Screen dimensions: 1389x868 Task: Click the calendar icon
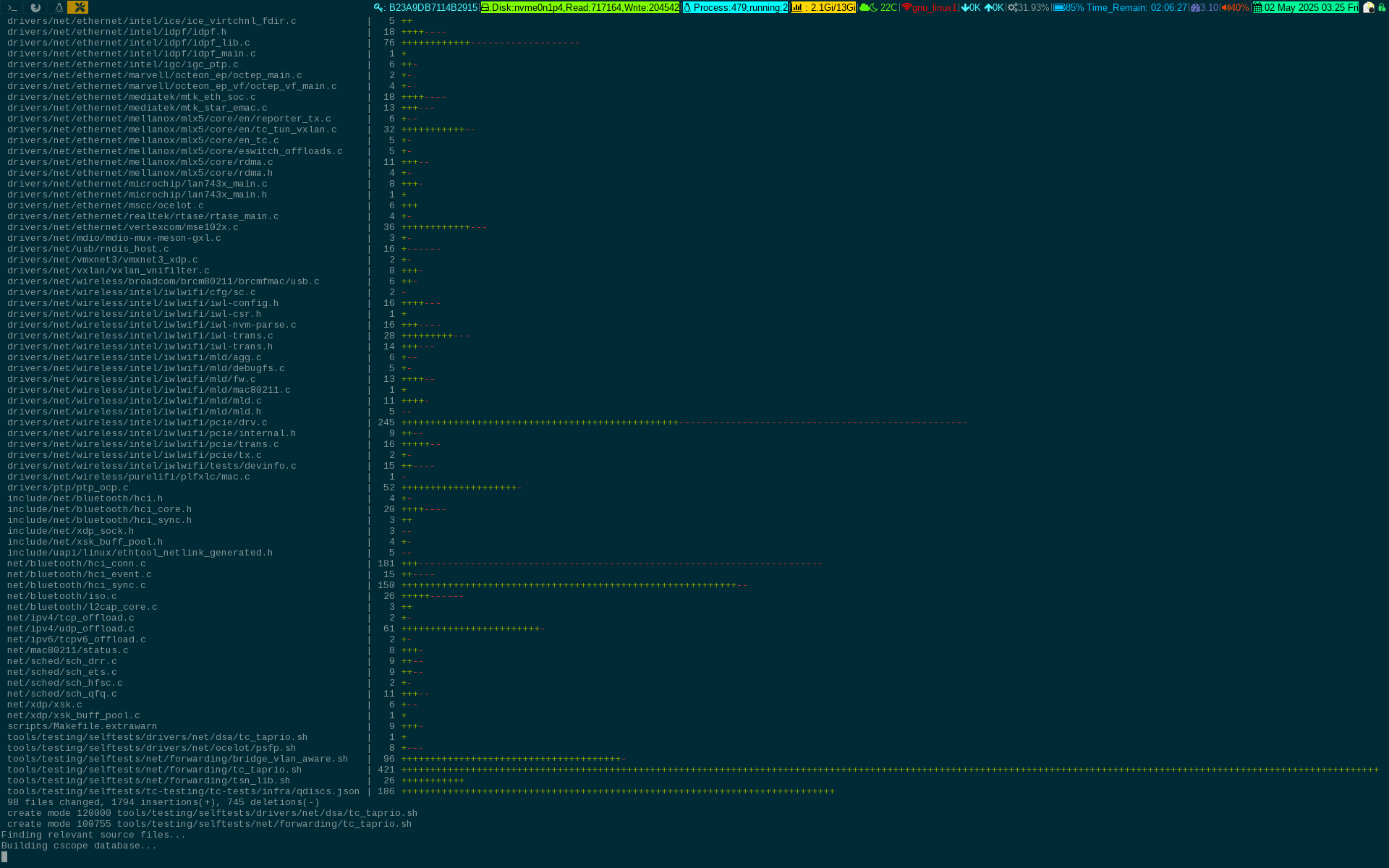[1258, 7]
